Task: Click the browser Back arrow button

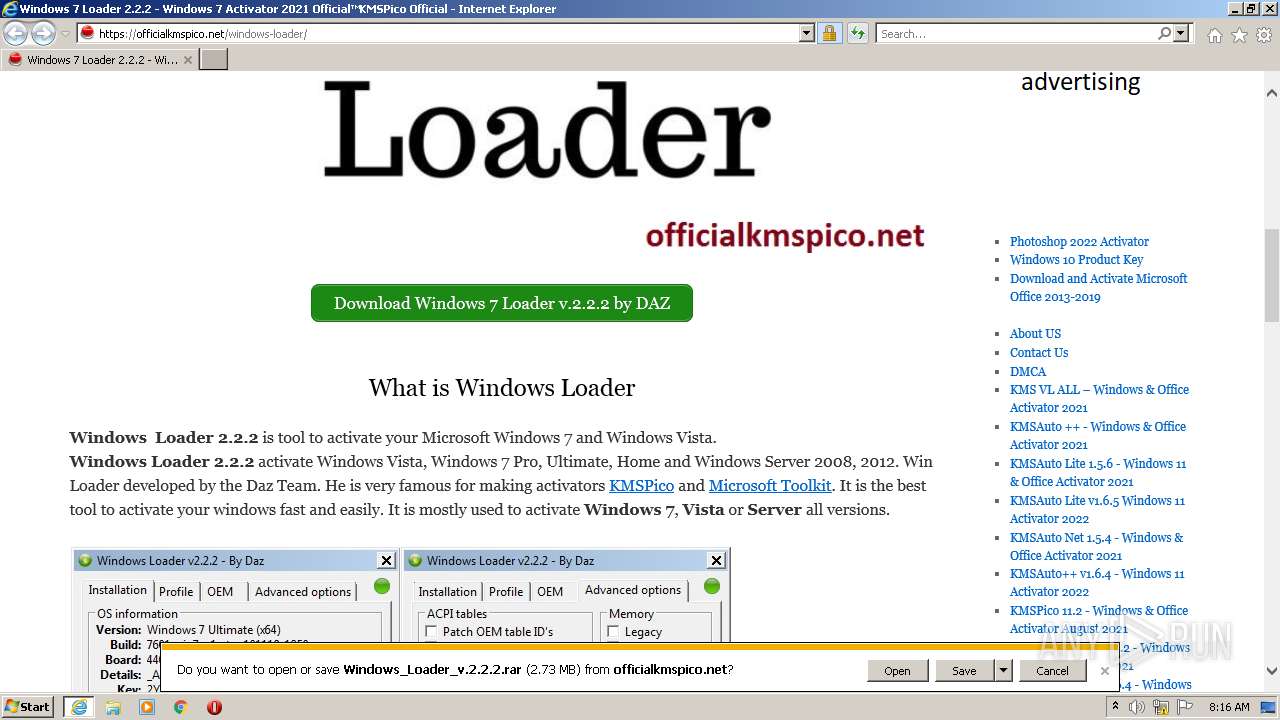Action: (x=16, y=33)
